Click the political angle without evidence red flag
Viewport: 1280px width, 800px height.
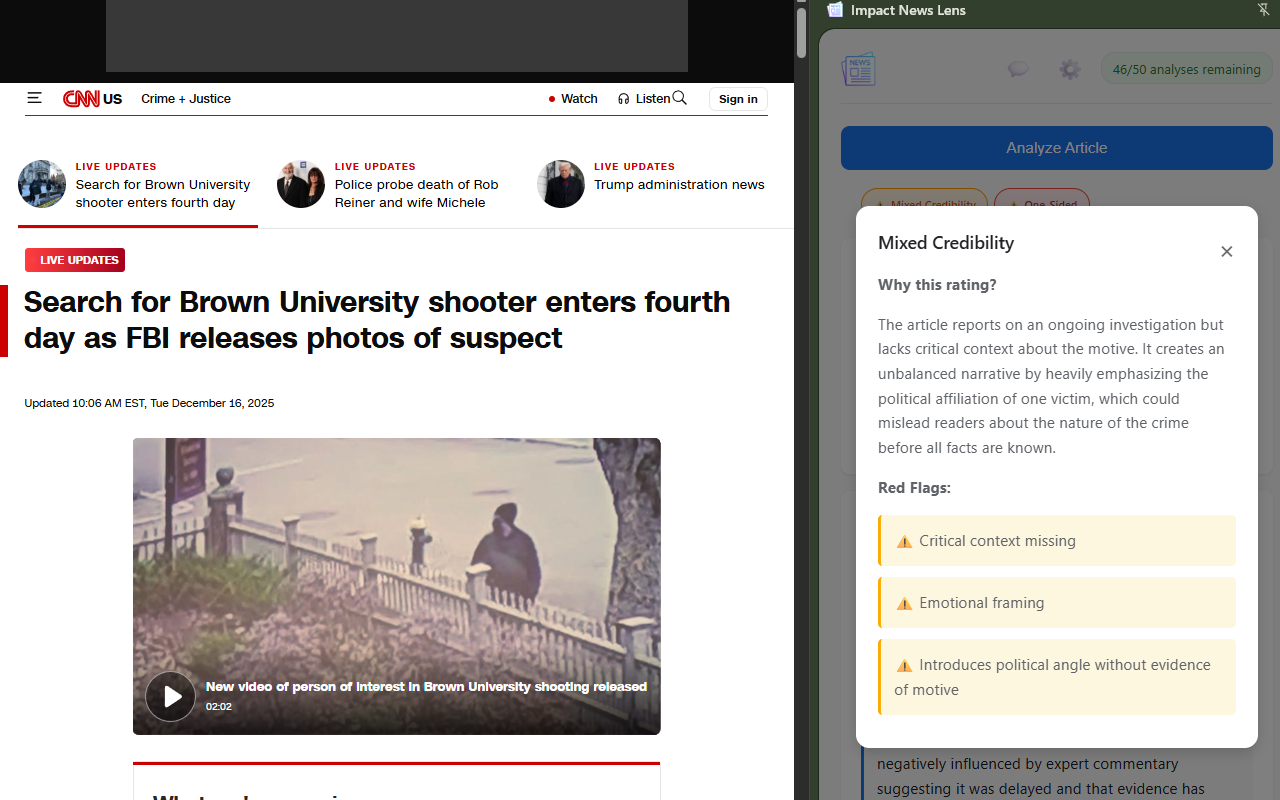1057,677
